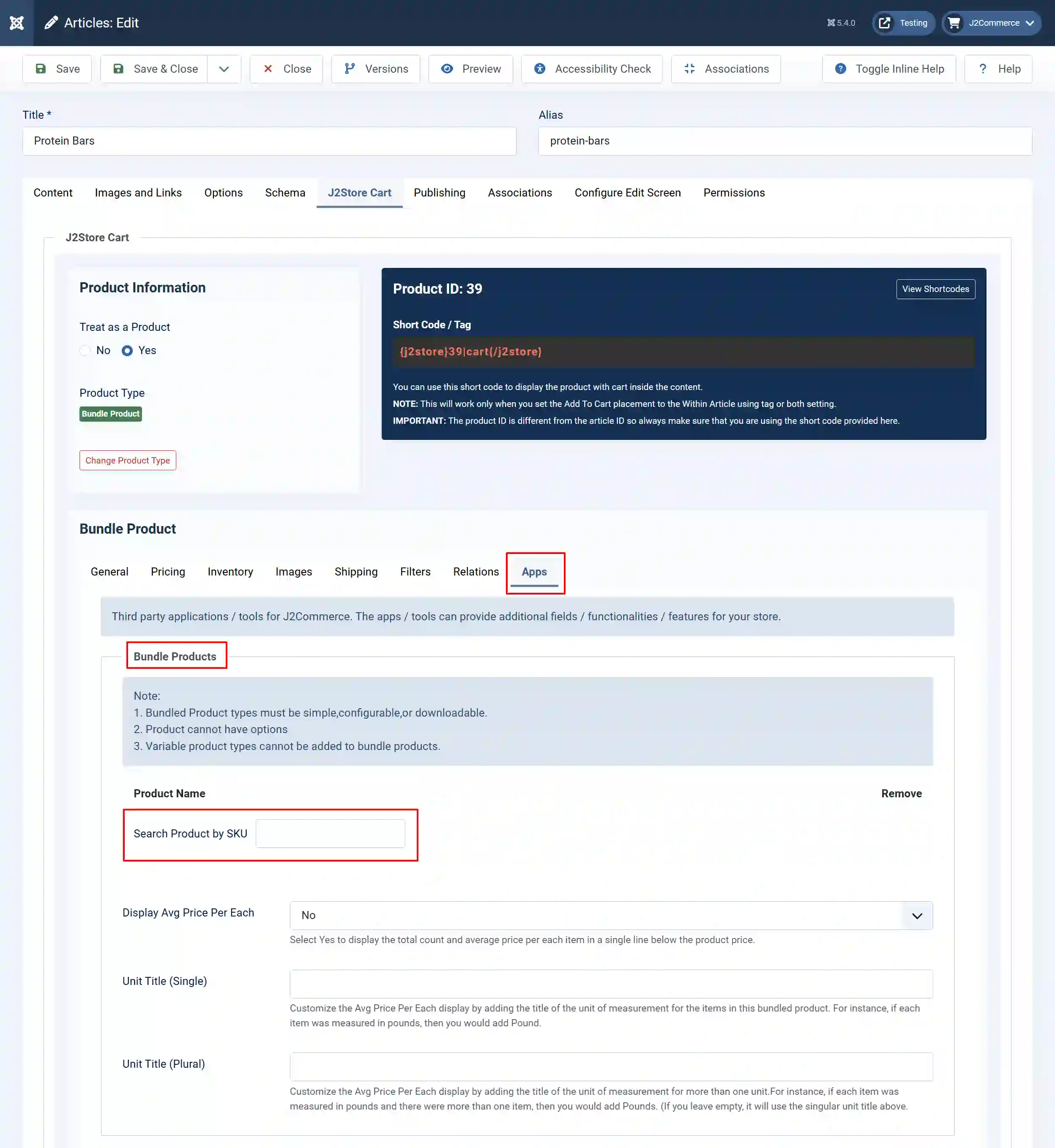
Task: Select No for Treat as a Product
Action: point(85,350)
